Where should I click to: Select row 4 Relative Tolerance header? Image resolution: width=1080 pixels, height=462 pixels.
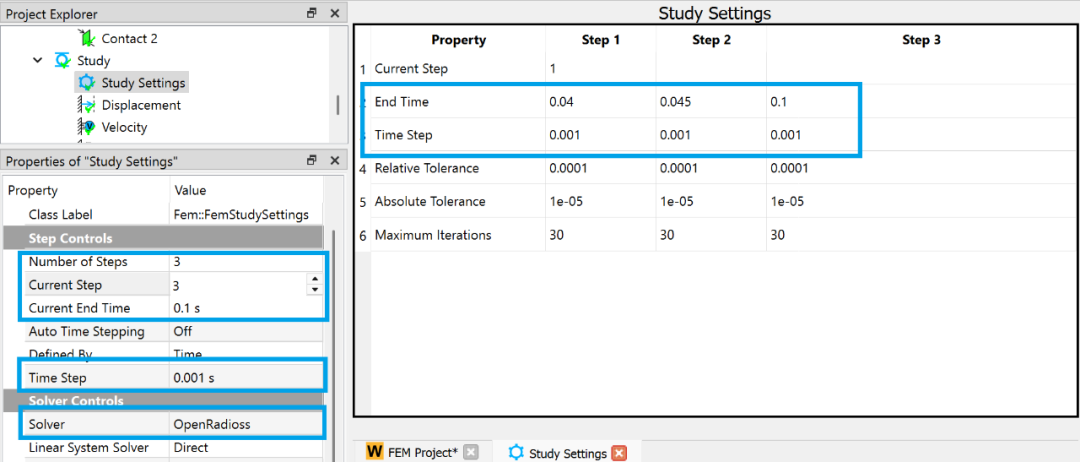tap(363, 168)
